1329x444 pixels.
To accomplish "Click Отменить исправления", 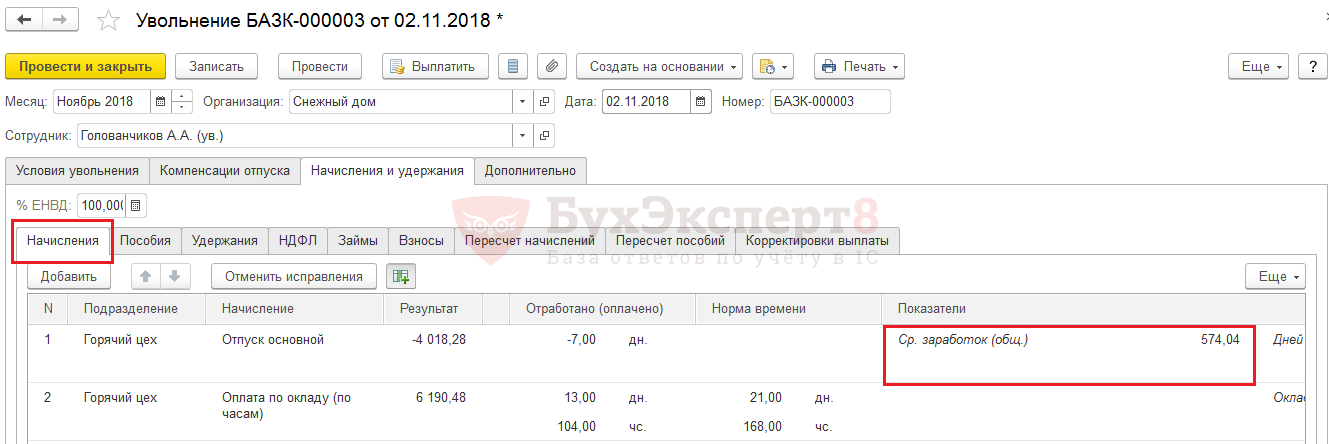I will pos(294,277).
